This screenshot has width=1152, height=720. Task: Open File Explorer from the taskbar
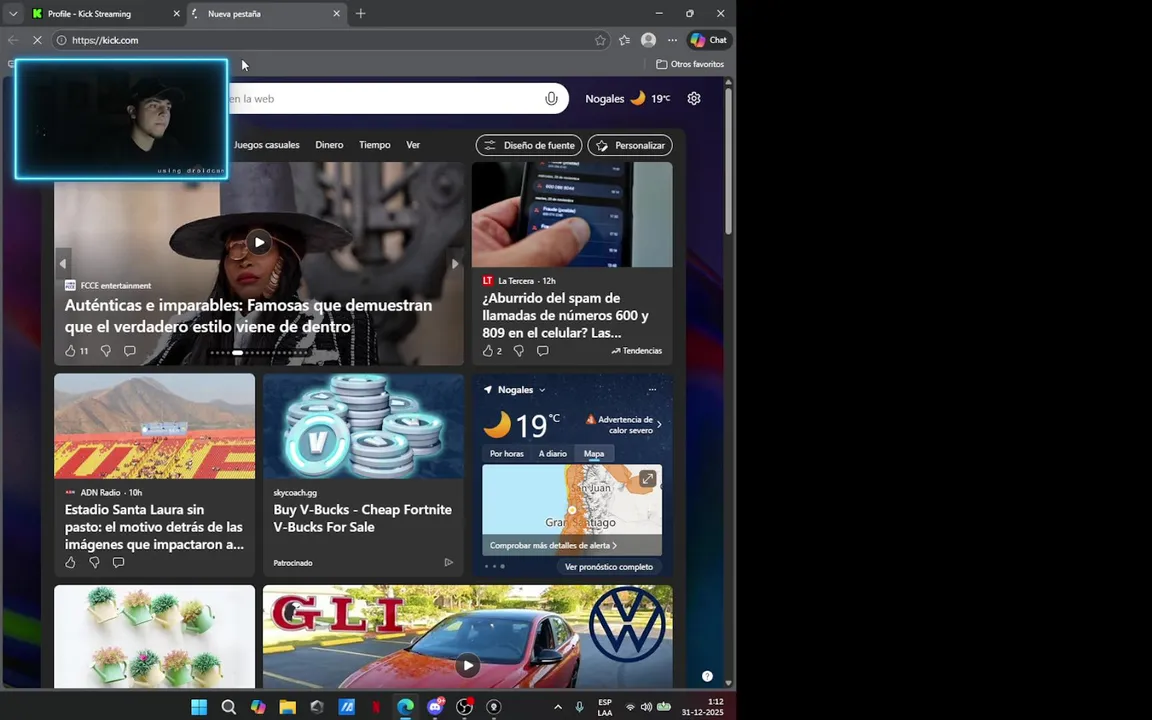pos(287,707)
